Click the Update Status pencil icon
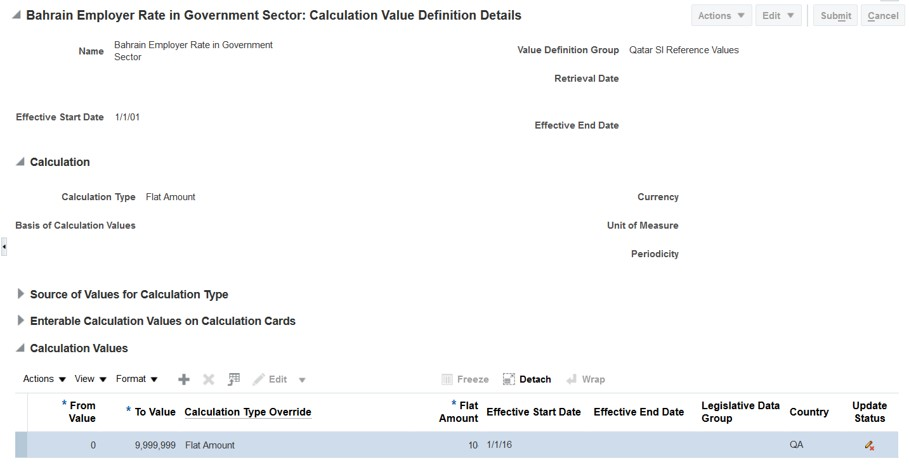 click(869, 445)
